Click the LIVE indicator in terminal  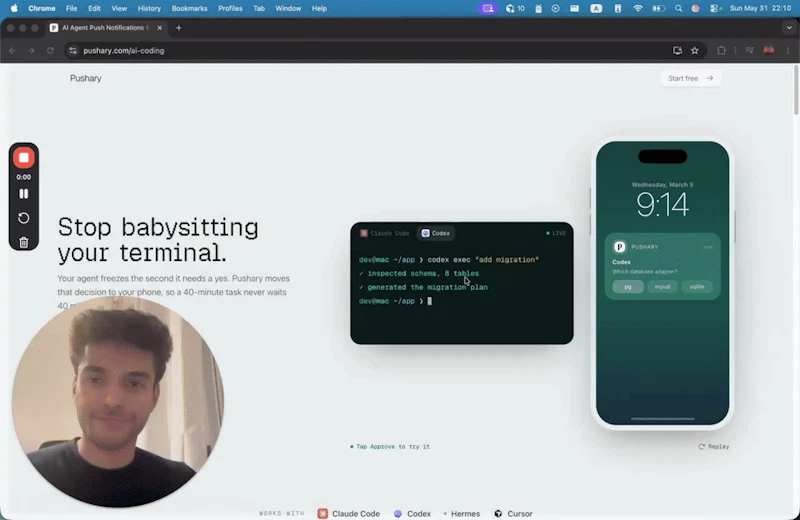556,233
